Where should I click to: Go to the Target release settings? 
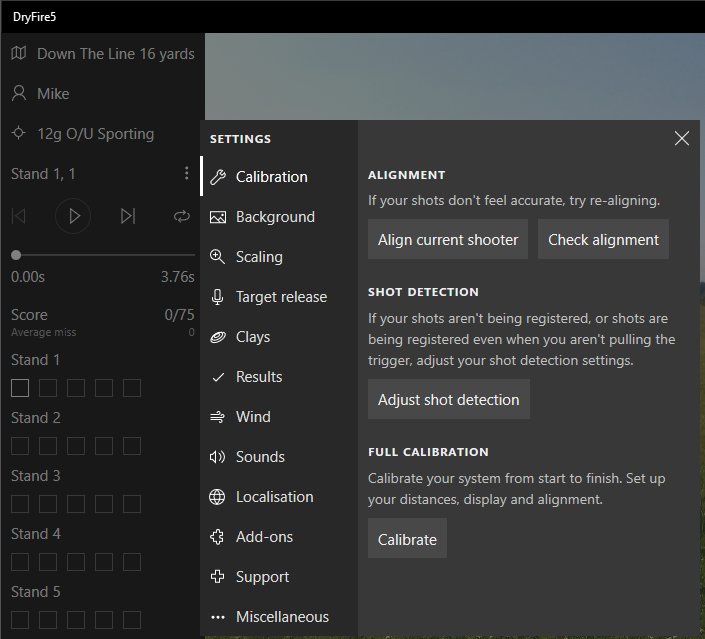(x=281, y=297)
